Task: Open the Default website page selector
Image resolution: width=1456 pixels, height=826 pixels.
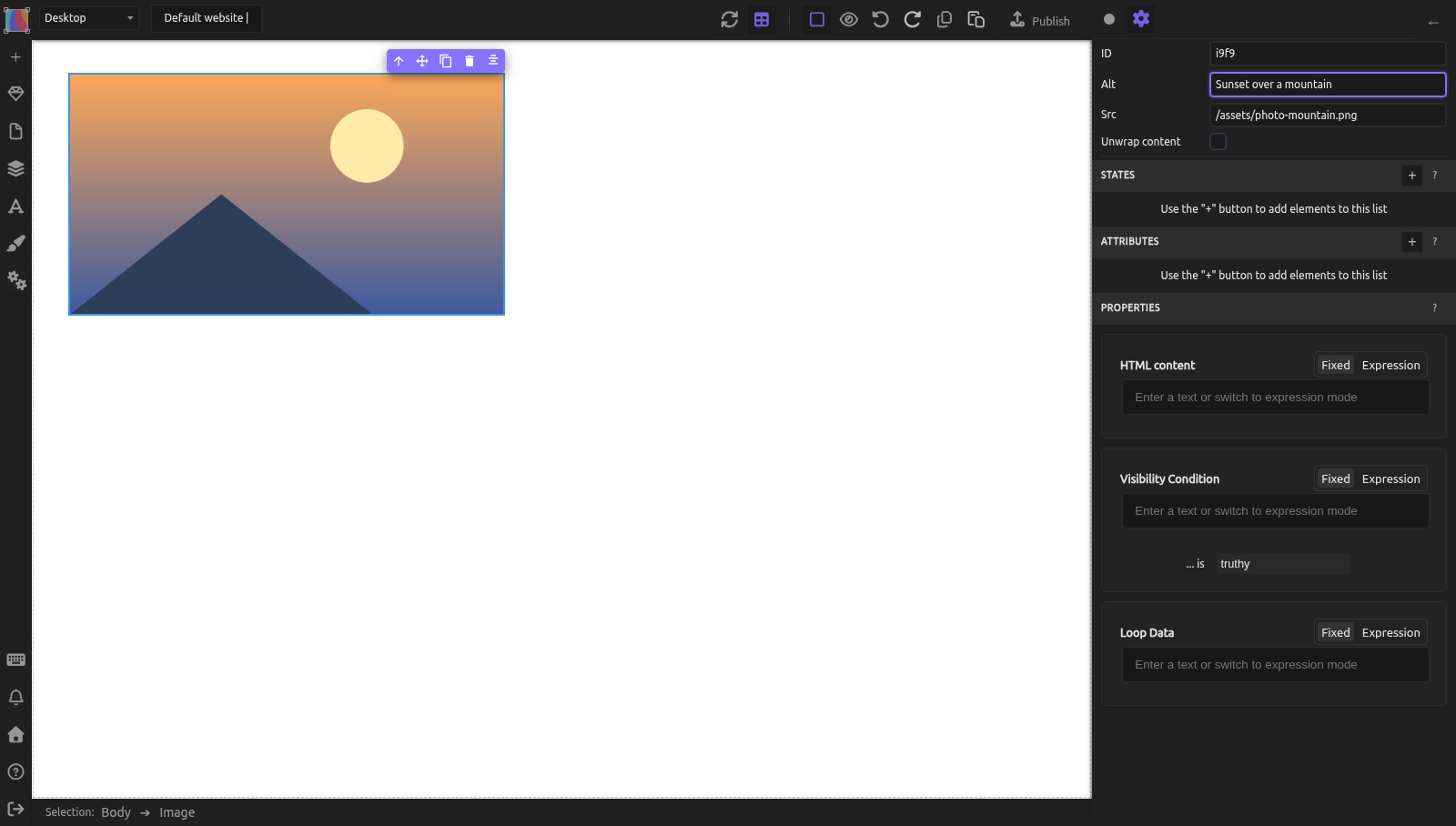Action: pyautogui.click(x=207, y=18)
